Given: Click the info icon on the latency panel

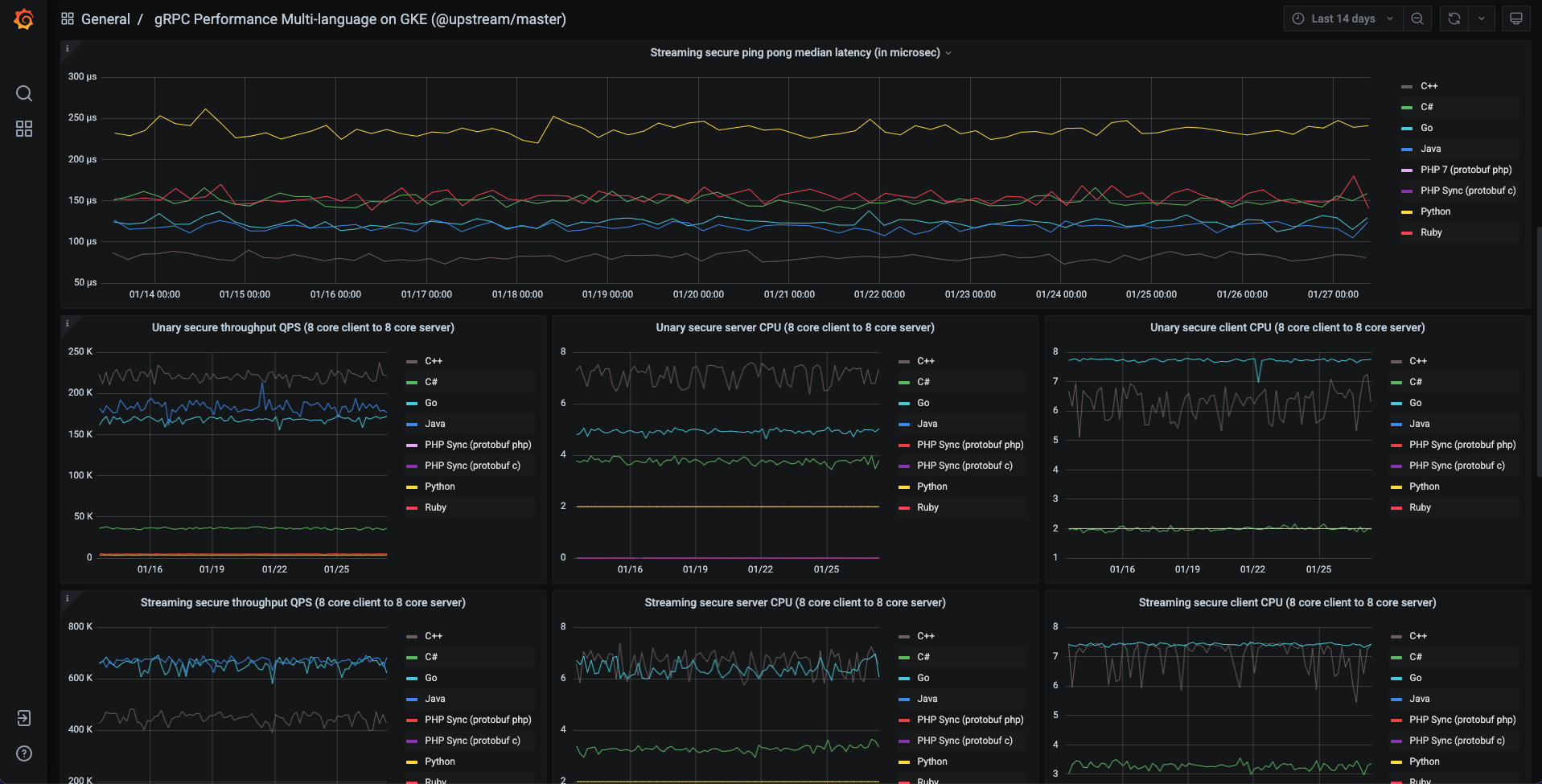Looking at the screenshot, I should coord(68,48).
